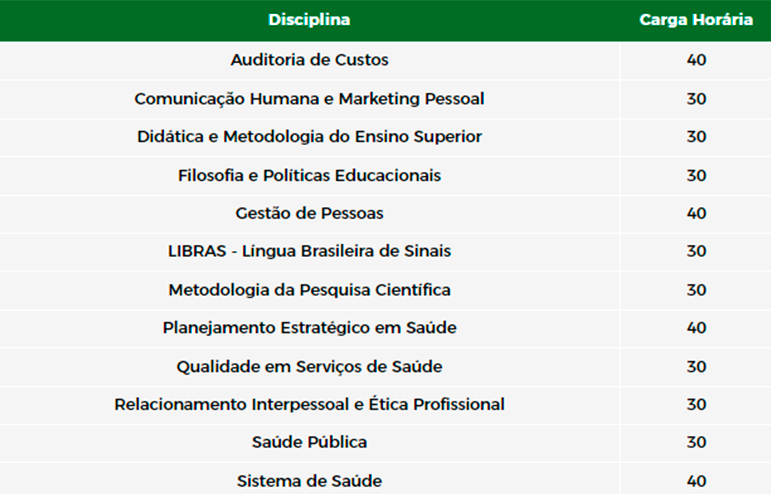Click Planejamento Estratégico em Saúde
The width and height of the screenshot is (771, 494).
click(309, 328)
